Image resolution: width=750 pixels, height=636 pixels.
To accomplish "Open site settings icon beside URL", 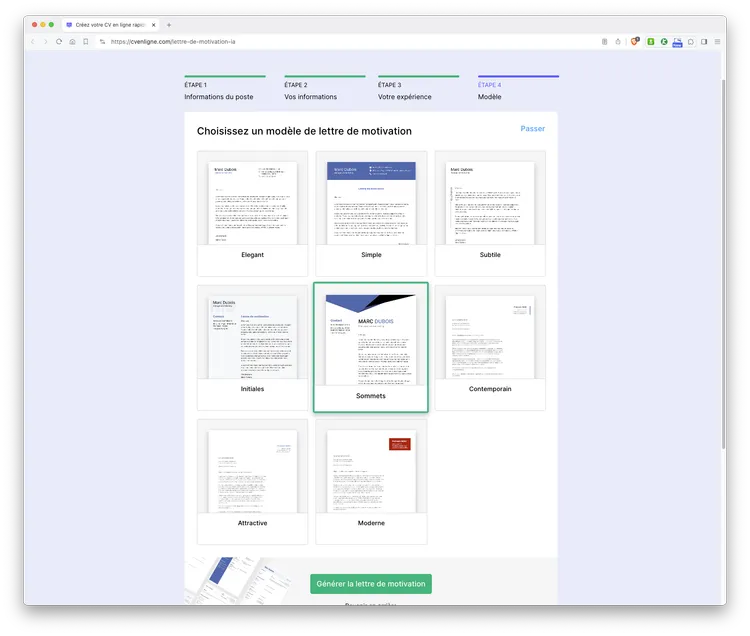I will coord(102,42).
